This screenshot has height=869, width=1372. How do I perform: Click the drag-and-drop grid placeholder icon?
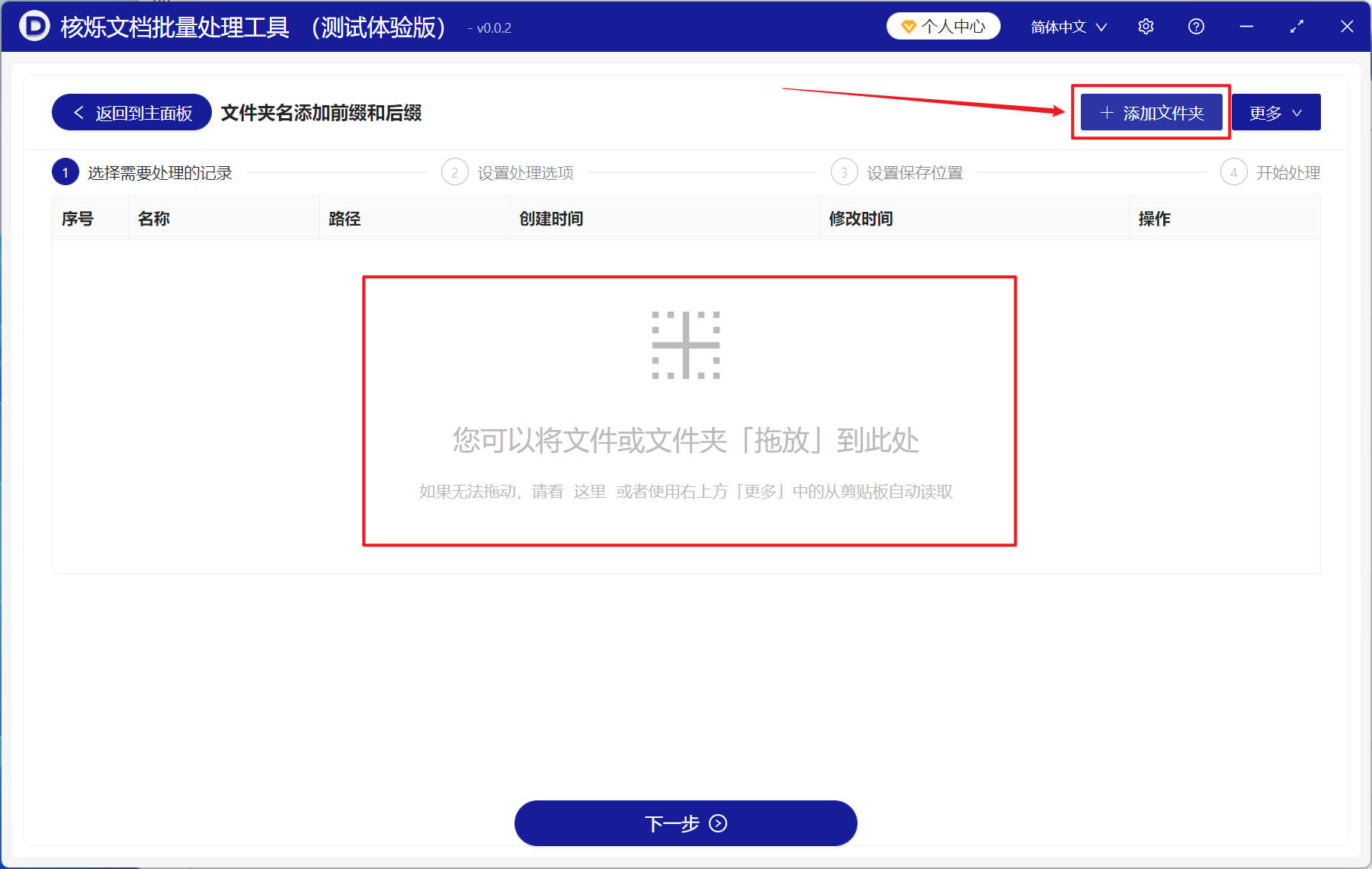coord(686,345)
